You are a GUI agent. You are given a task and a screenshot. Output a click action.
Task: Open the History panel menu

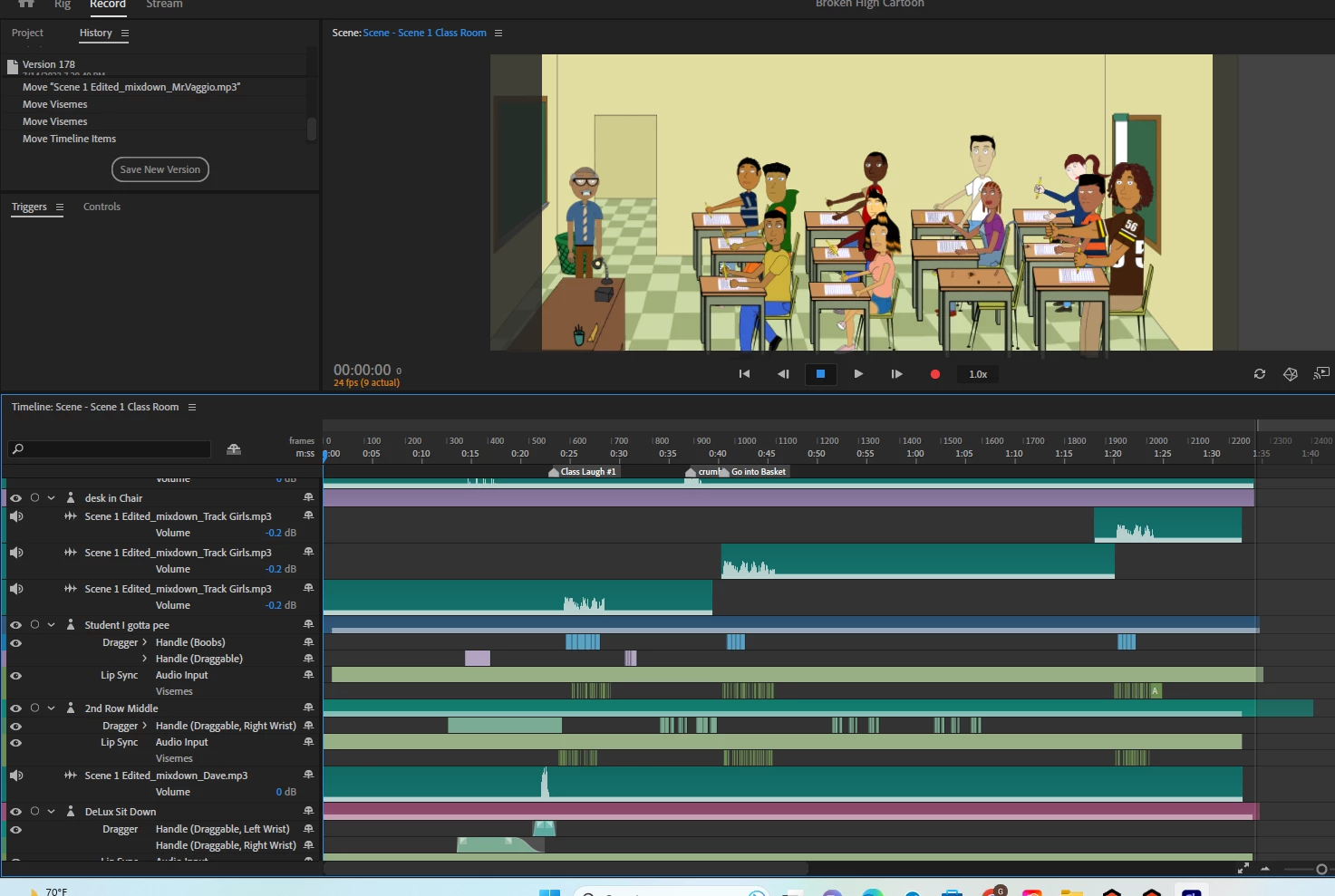click(125, 34)
